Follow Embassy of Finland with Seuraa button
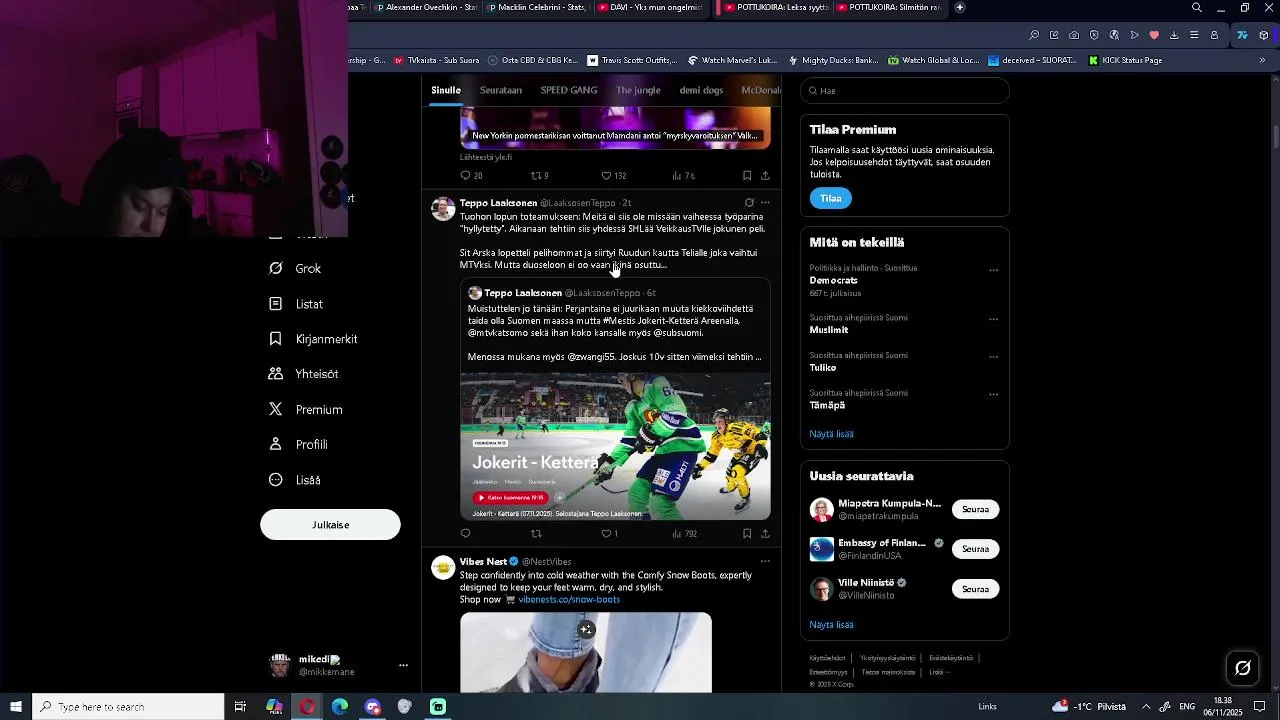The height and width of the screenshot is (720, 1280). [x=975, y=549]
